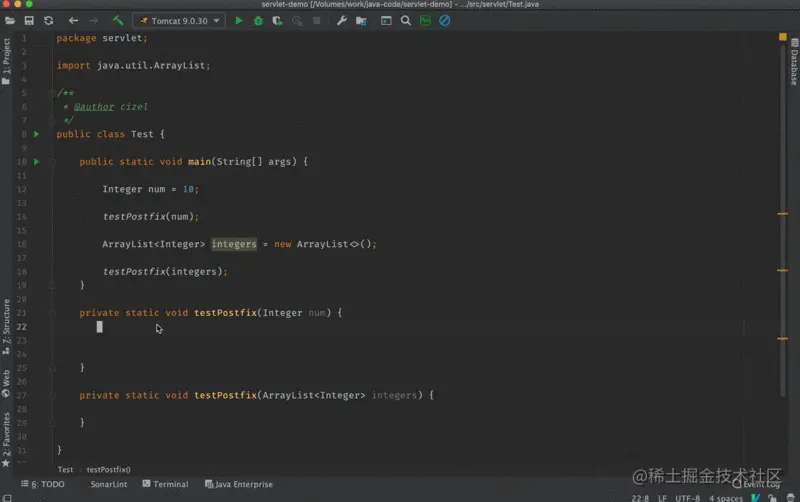Run the Tomcat configuration with play icon
This screenshot has height=502, width=800.
coord(238,21)
